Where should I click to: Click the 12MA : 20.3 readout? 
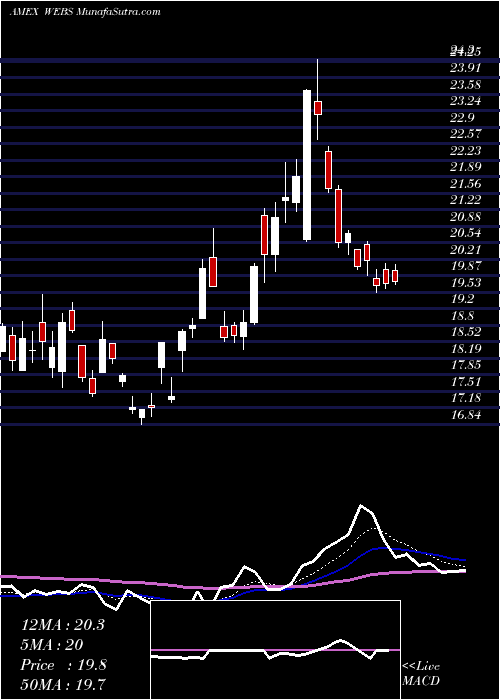coord(63,625)
